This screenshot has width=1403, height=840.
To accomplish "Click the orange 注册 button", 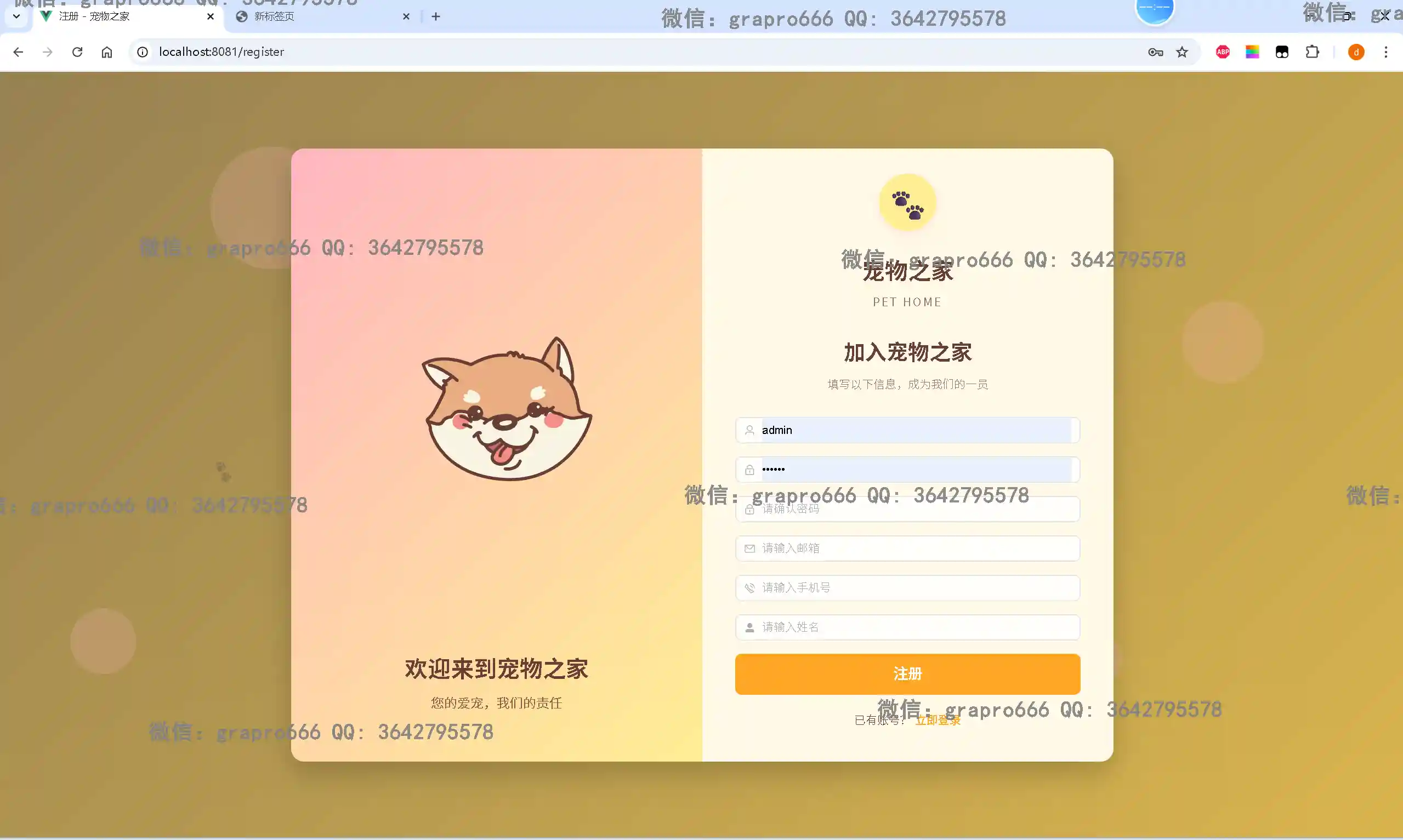I will (x=907, y=673).
